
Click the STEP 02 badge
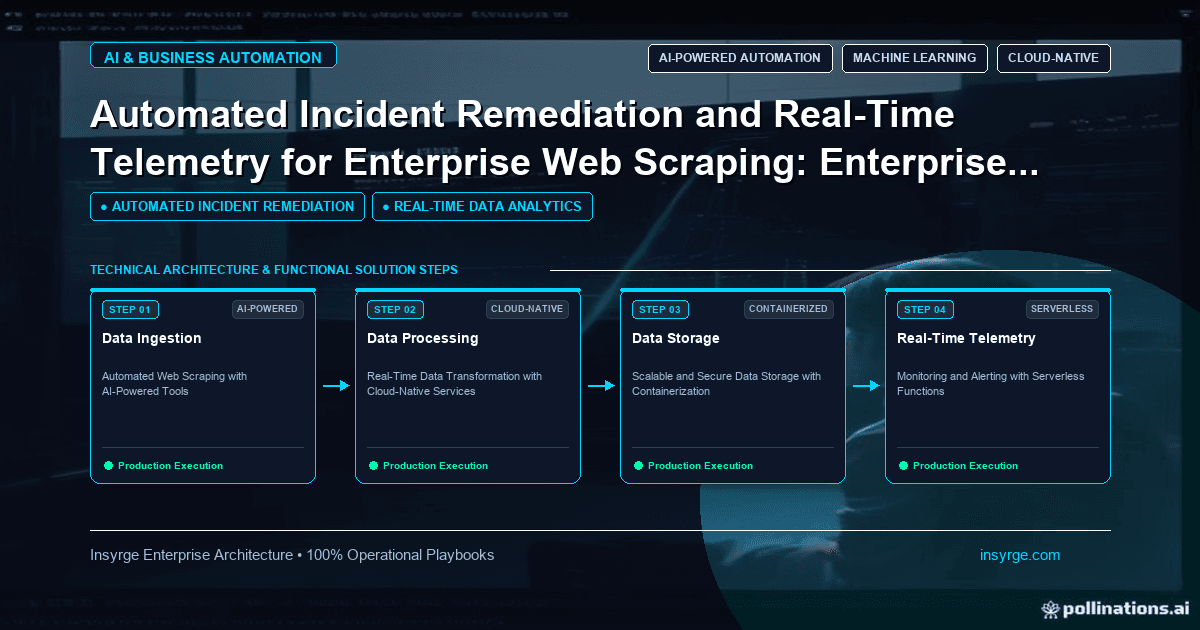click(395, 309)
